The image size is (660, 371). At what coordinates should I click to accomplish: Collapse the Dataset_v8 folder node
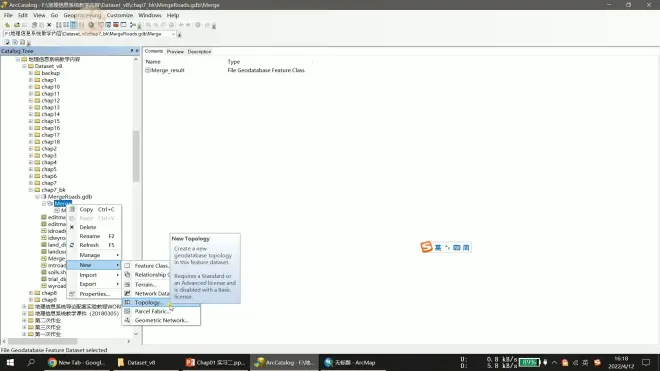[24, 66]
